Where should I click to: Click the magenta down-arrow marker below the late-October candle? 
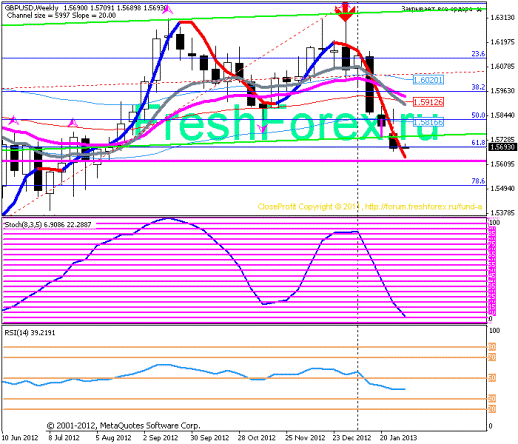(x=263, y=128)
